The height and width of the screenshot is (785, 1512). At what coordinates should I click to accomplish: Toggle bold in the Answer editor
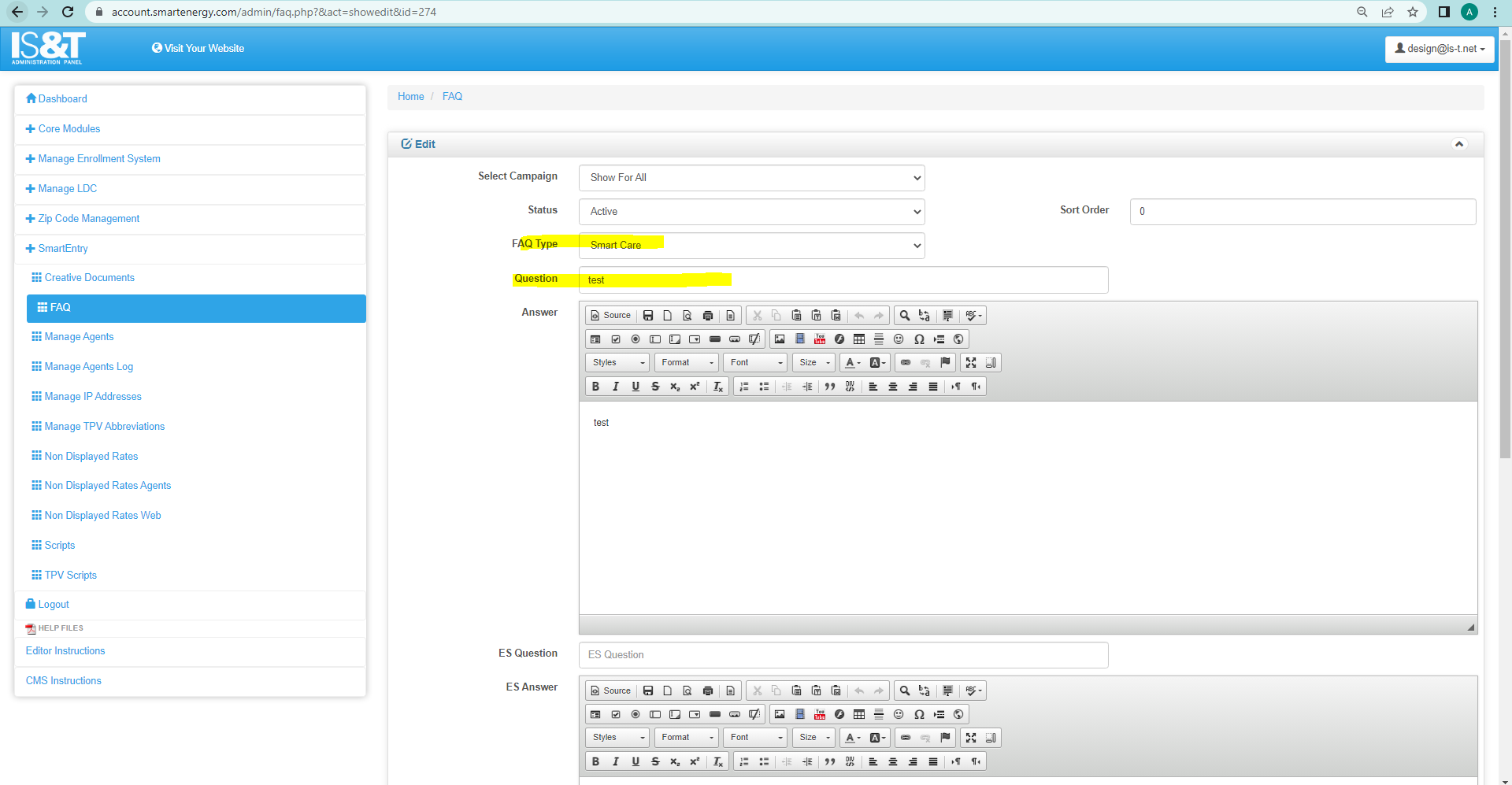[595, 387]
